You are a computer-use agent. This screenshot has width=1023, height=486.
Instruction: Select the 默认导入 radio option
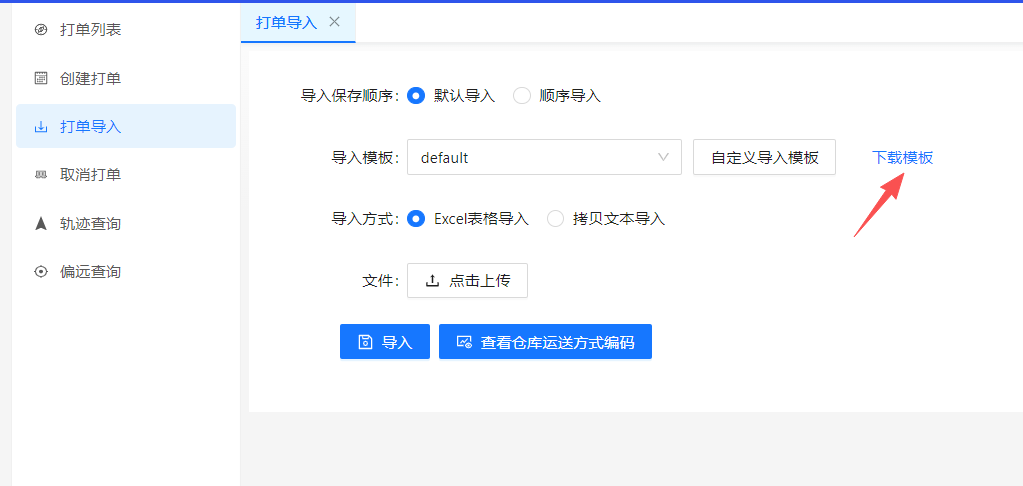click(x=417, y=96)
